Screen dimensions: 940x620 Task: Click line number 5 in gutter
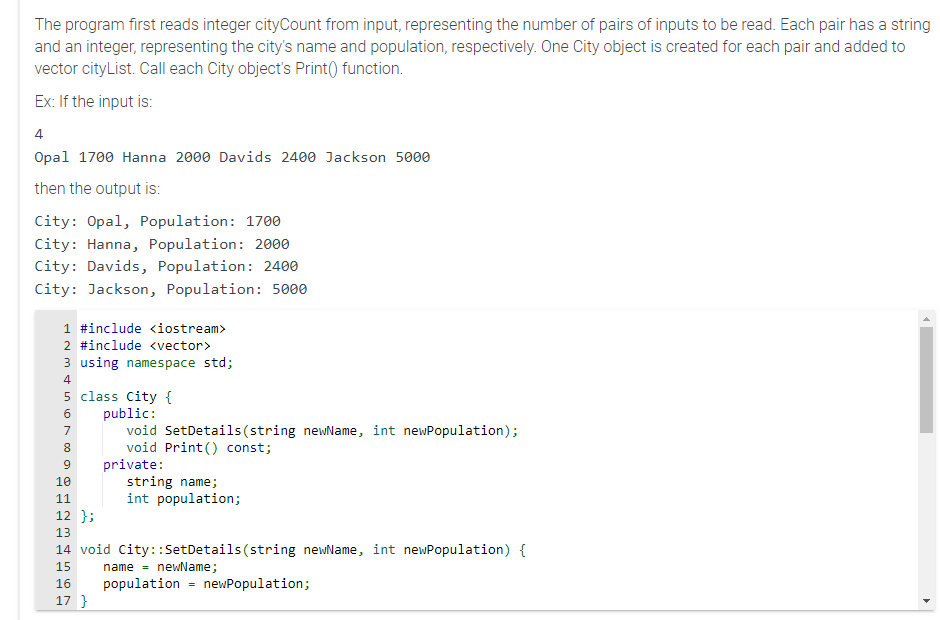pyautogui.click(x=66, y=396)
